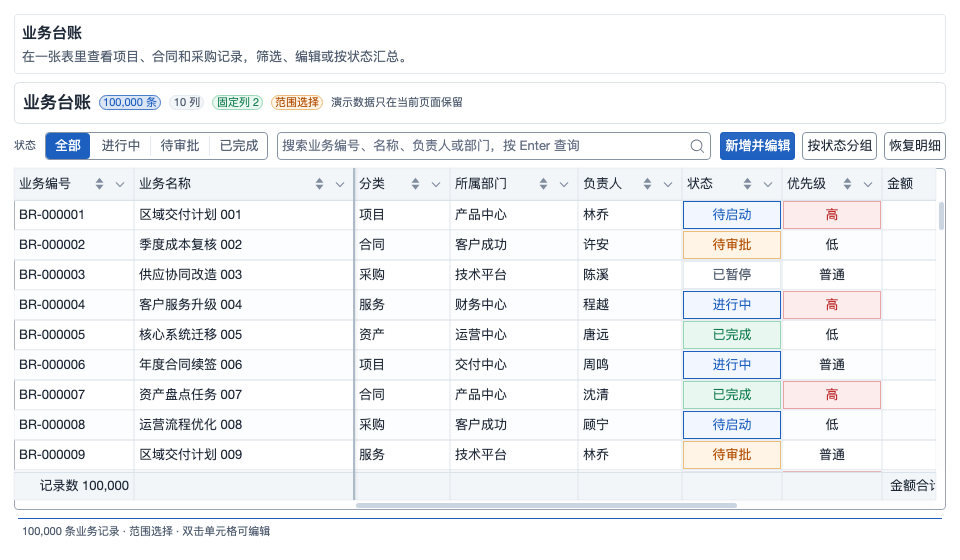This screenshot has width=960, height=560.
Task: Filter by 待审批 status
Action: coord(180,146)
